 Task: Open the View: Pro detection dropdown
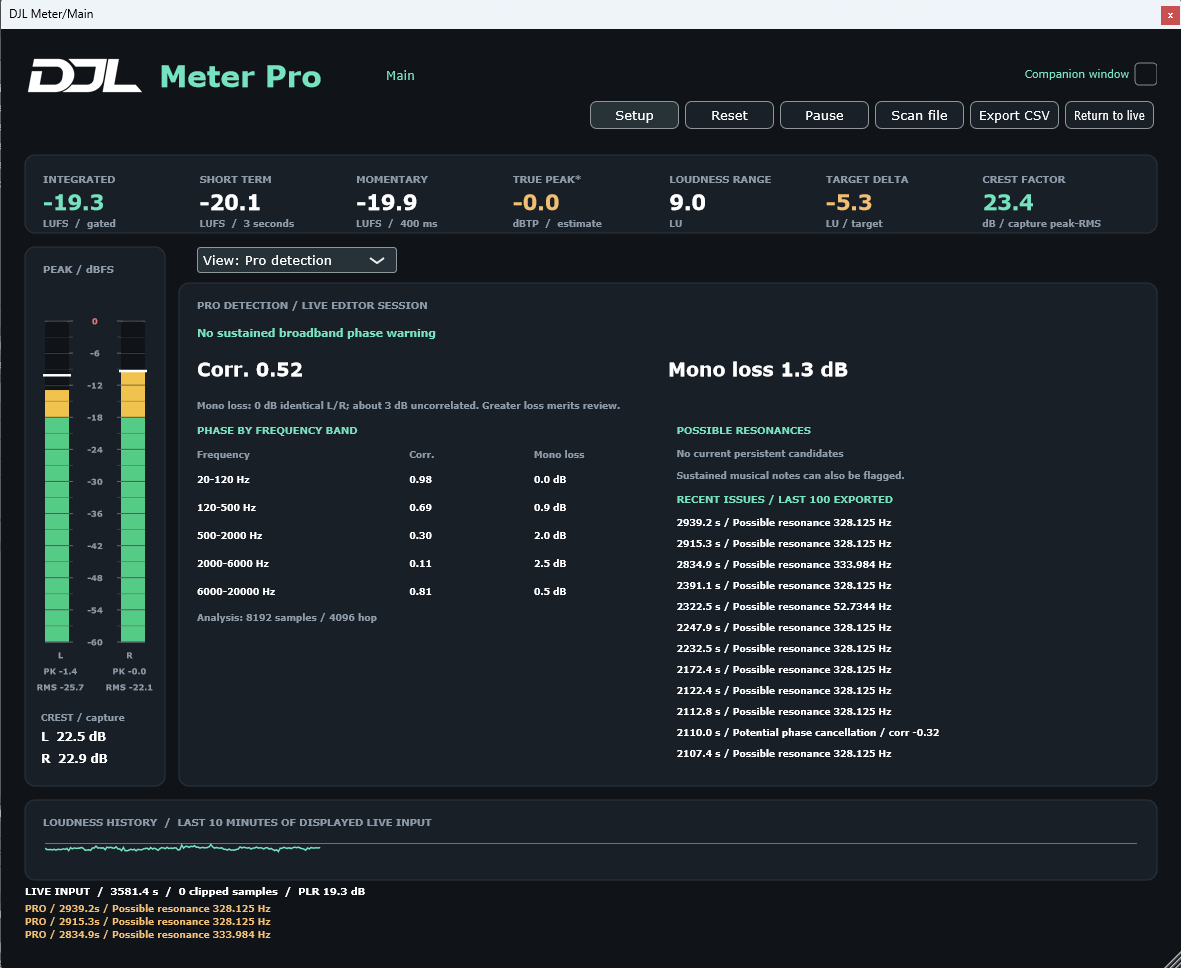(297, 260)
